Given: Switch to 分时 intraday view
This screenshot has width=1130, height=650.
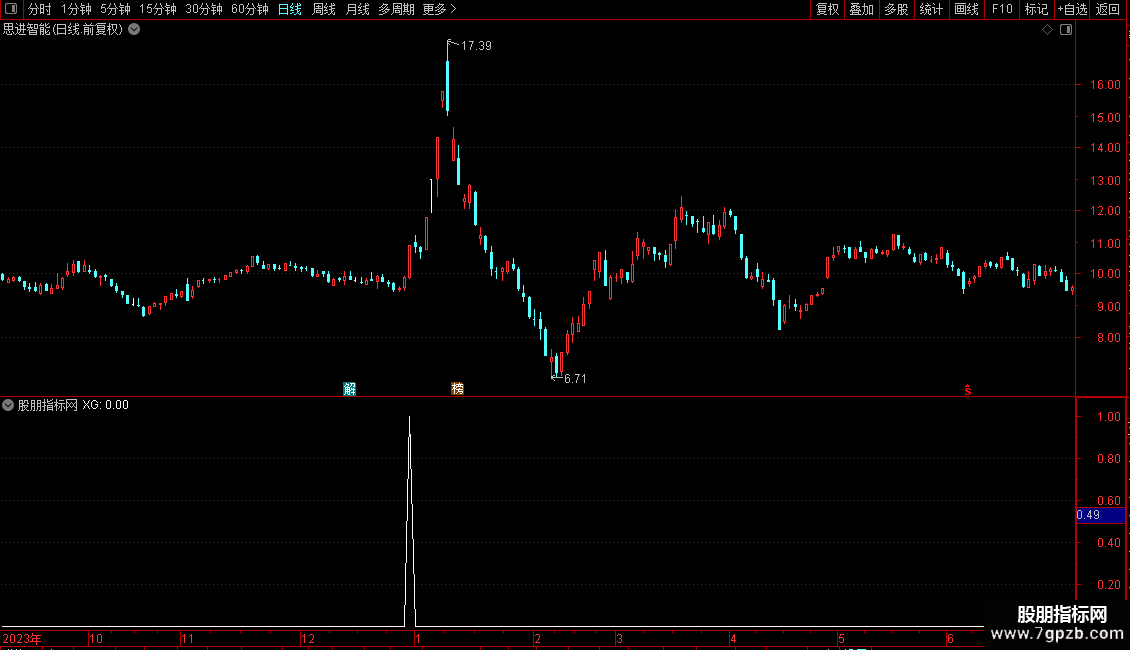Looking at the screenshot, I should point(40,9).
